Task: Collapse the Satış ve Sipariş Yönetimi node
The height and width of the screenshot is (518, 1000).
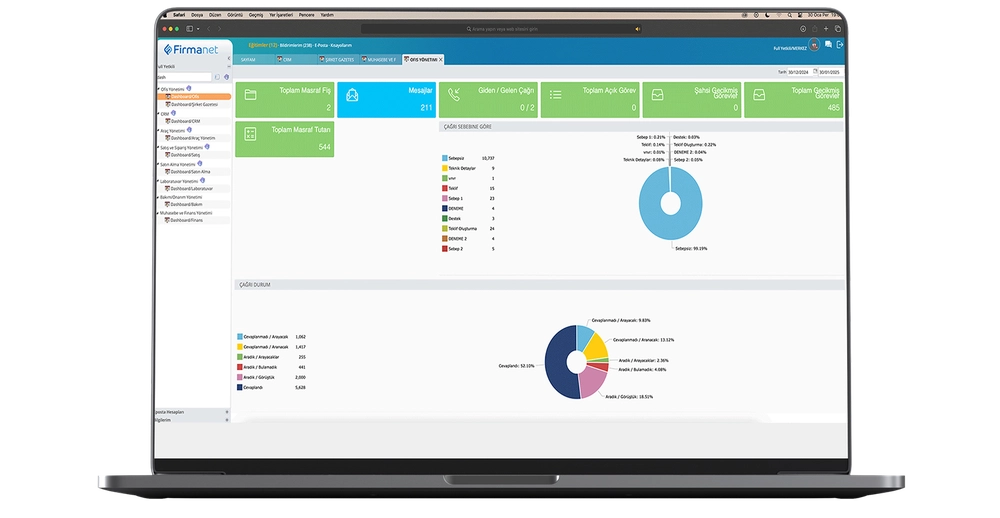Action: [x=157, y=147]
